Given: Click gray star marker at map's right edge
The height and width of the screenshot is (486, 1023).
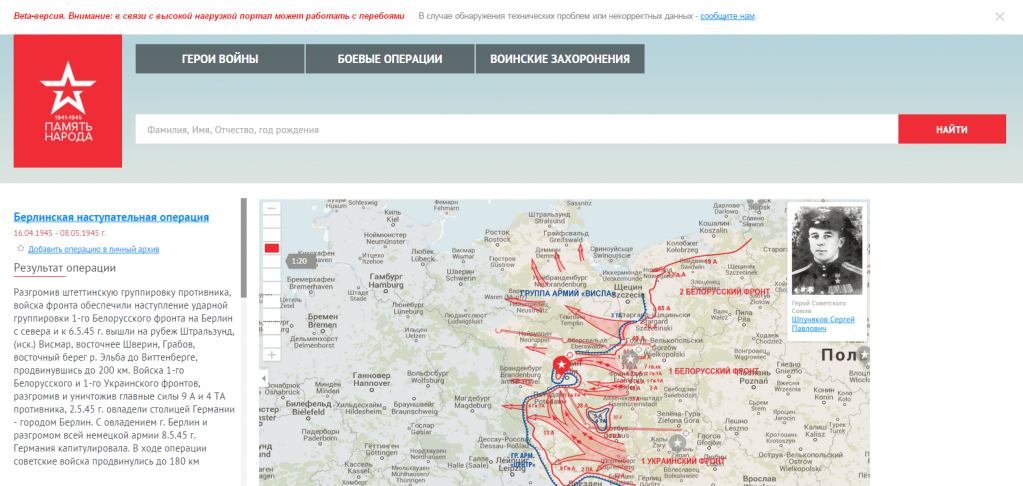Looking at the screenshot, I should coord(863,355).
